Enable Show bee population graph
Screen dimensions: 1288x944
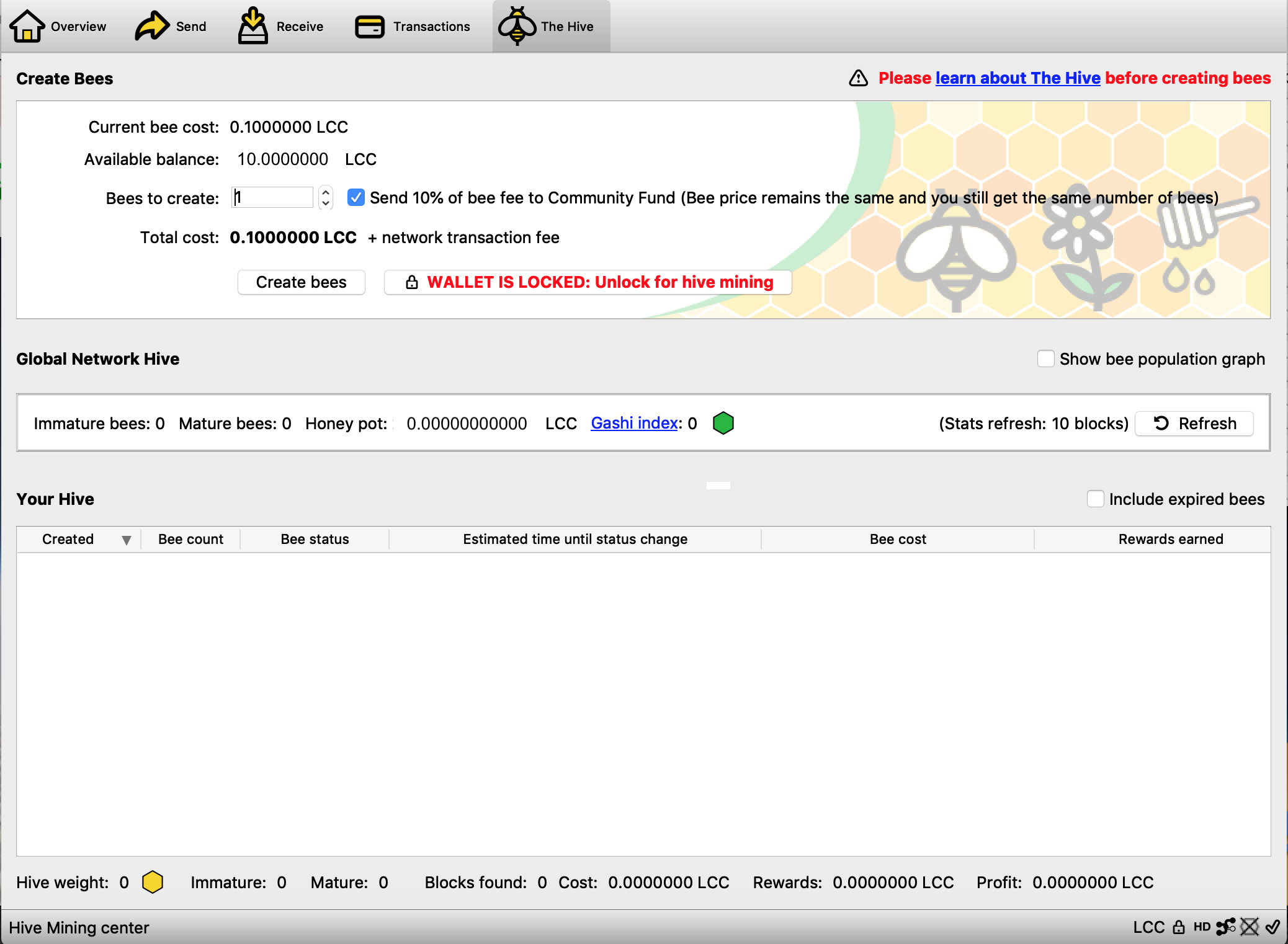[1046, 358]
